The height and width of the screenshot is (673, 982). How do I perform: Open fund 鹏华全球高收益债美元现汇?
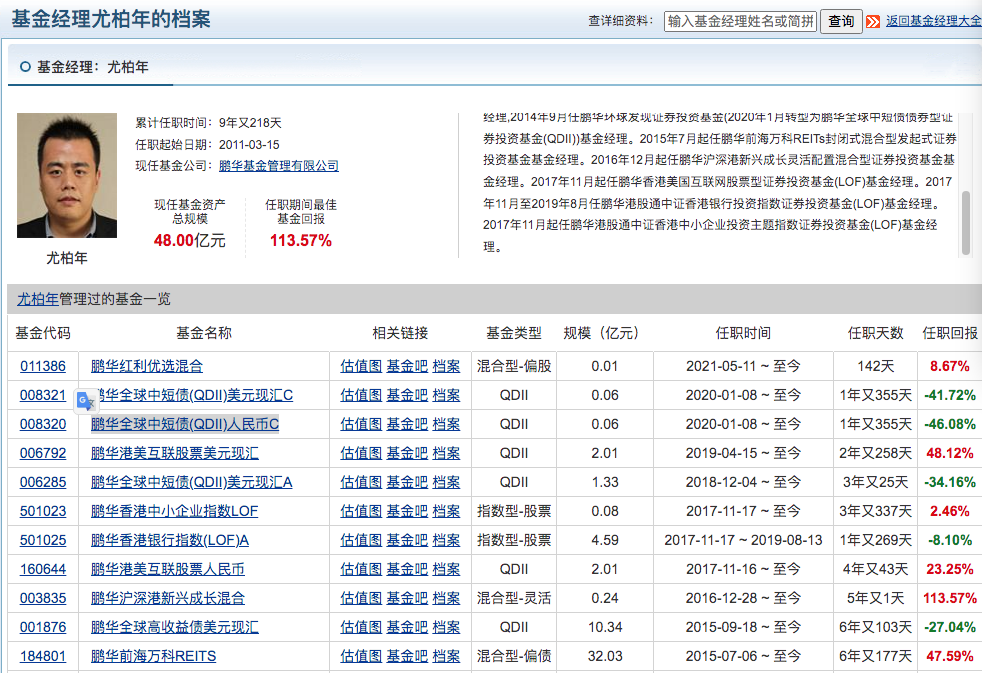[x=175, y=627]
